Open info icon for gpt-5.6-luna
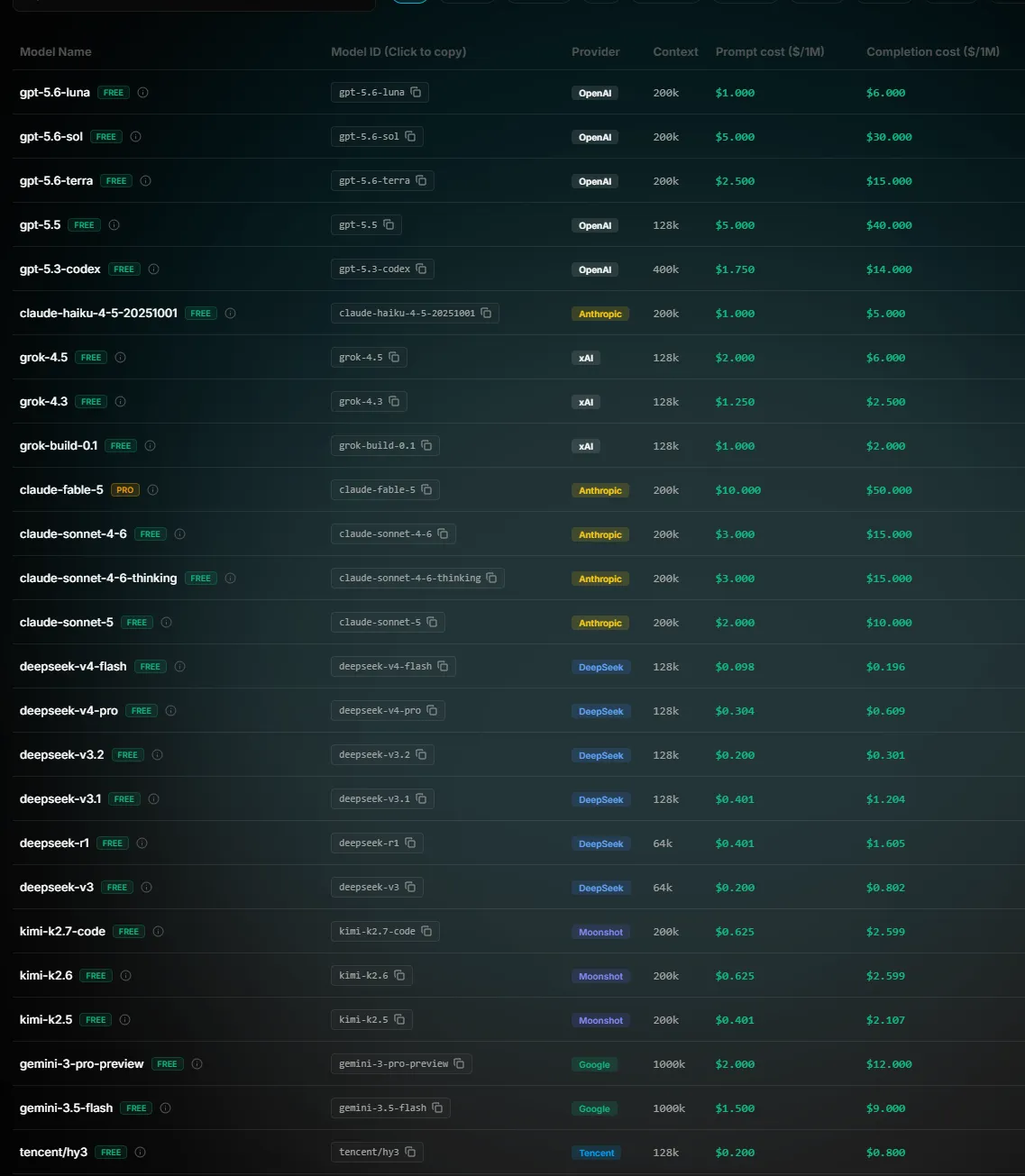Viewport: 1025px width, 1176px height. coord(142,93)
